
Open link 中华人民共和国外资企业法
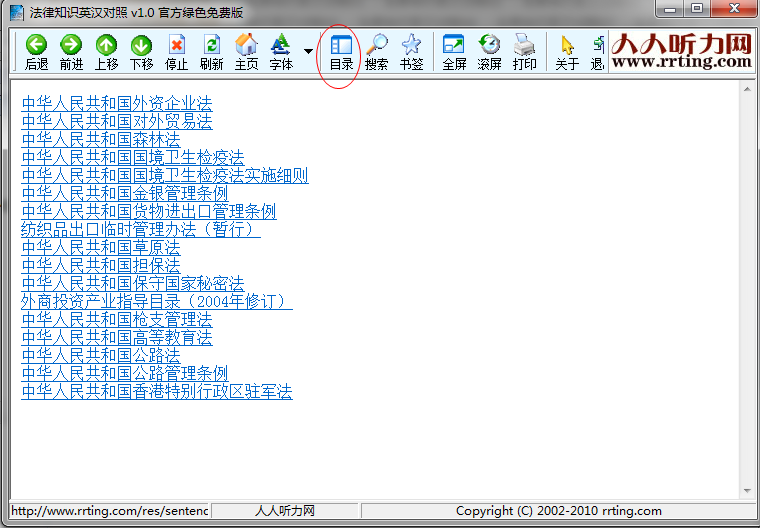point(117,103)
